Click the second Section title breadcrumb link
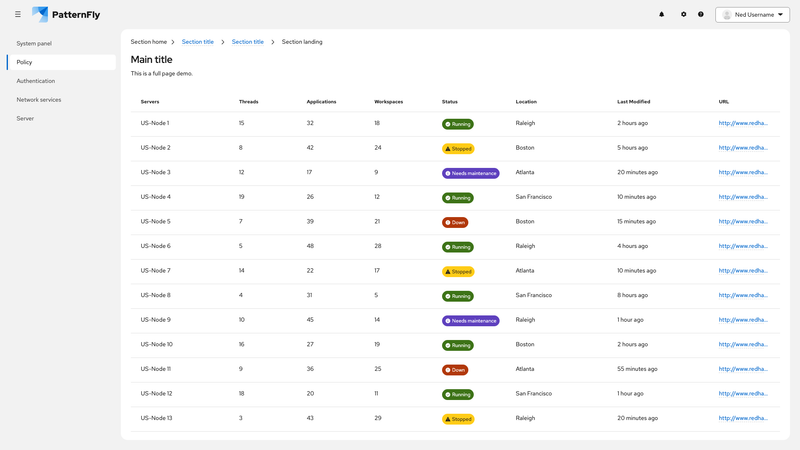This screenshot has width=800, height=450. click(x=247, y=42)
